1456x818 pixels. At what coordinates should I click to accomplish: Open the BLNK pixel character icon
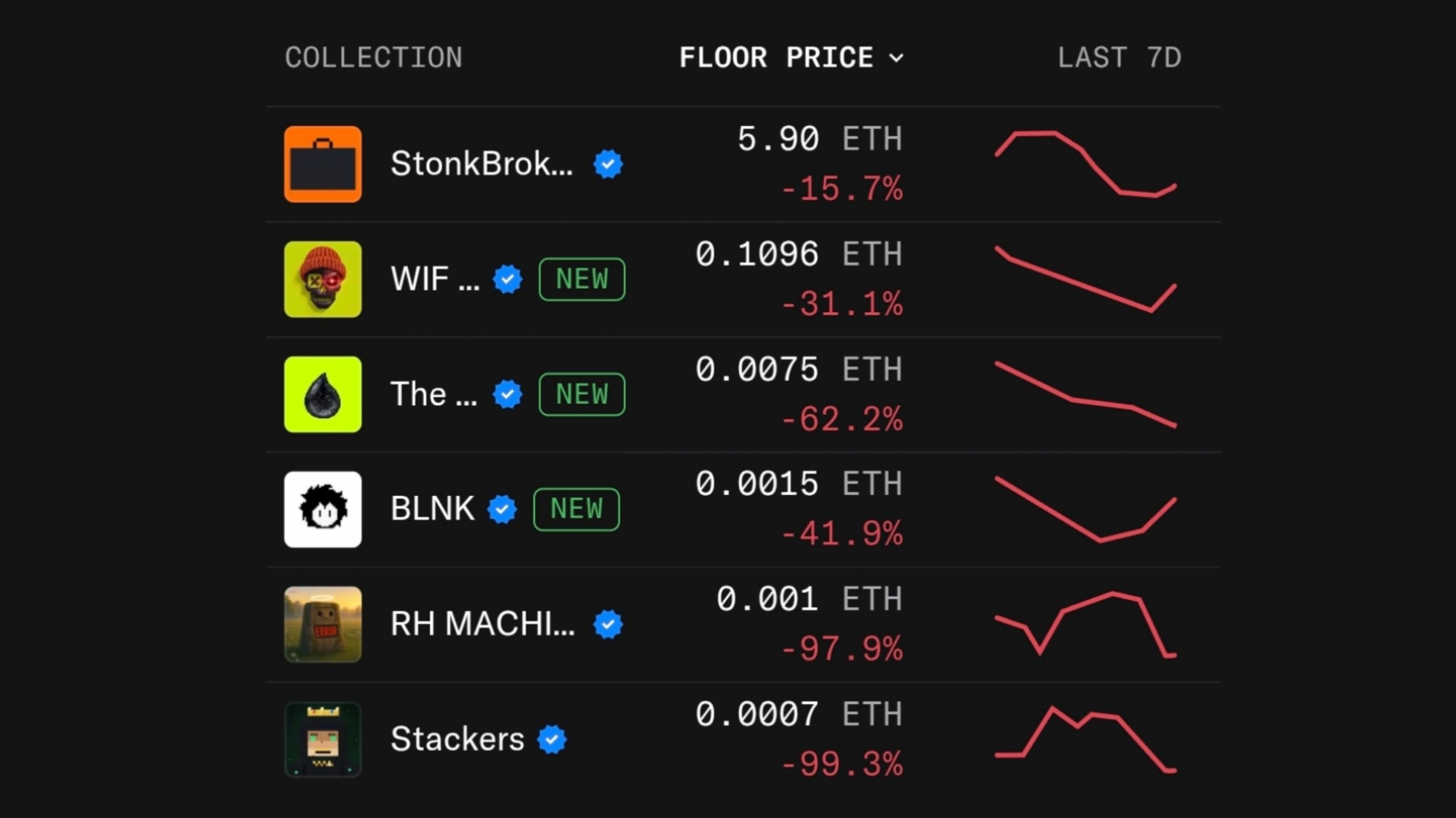pos(322,509)
